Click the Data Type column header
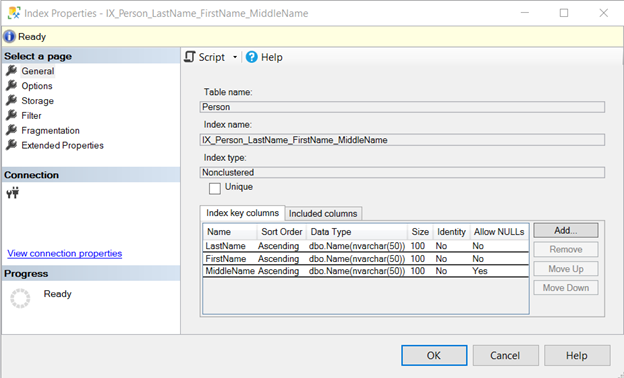 coord(357,232)
